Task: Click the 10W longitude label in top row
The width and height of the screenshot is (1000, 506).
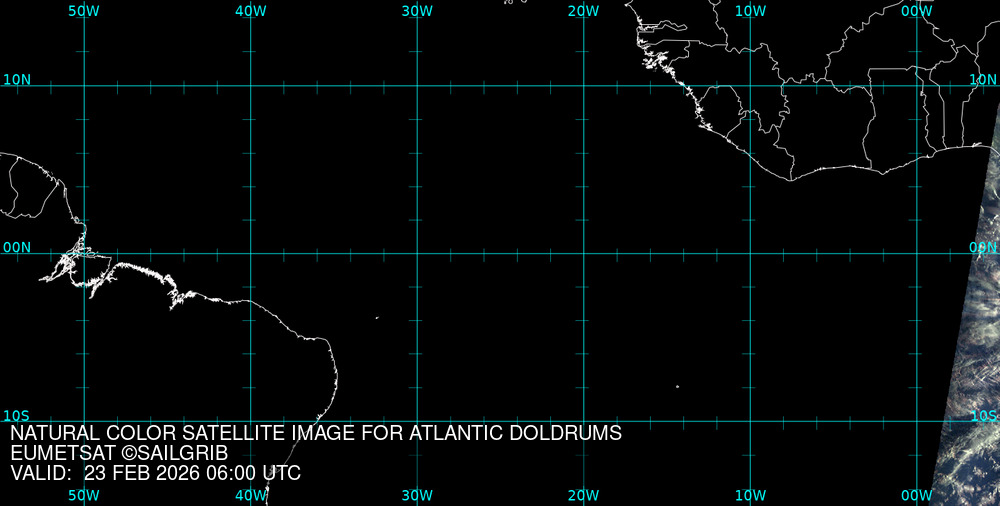Action: pyautogui.click(x=750, y=10)
